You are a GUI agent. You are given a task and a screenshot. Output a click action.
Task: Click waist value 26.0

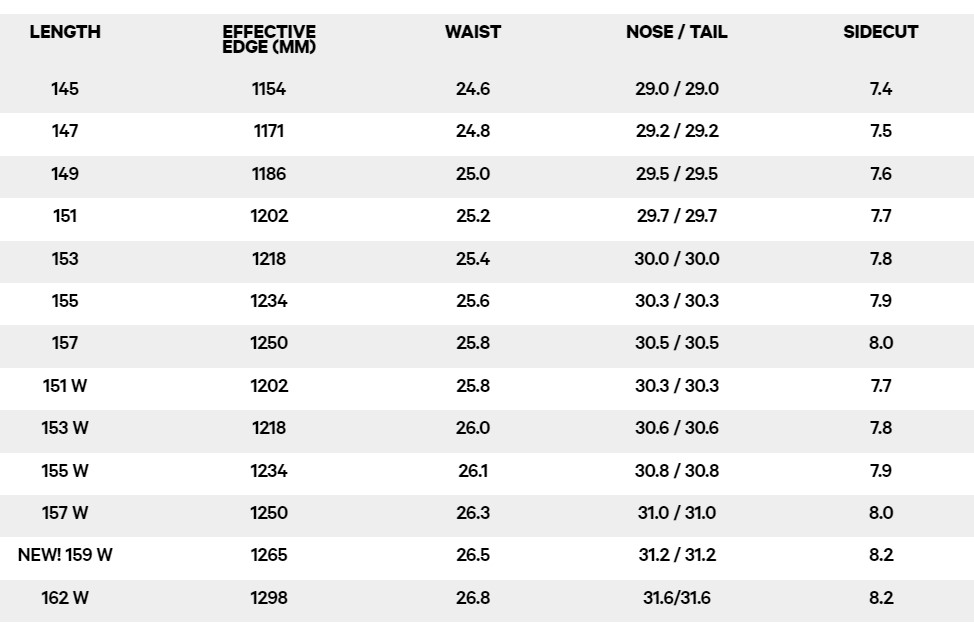473,428
